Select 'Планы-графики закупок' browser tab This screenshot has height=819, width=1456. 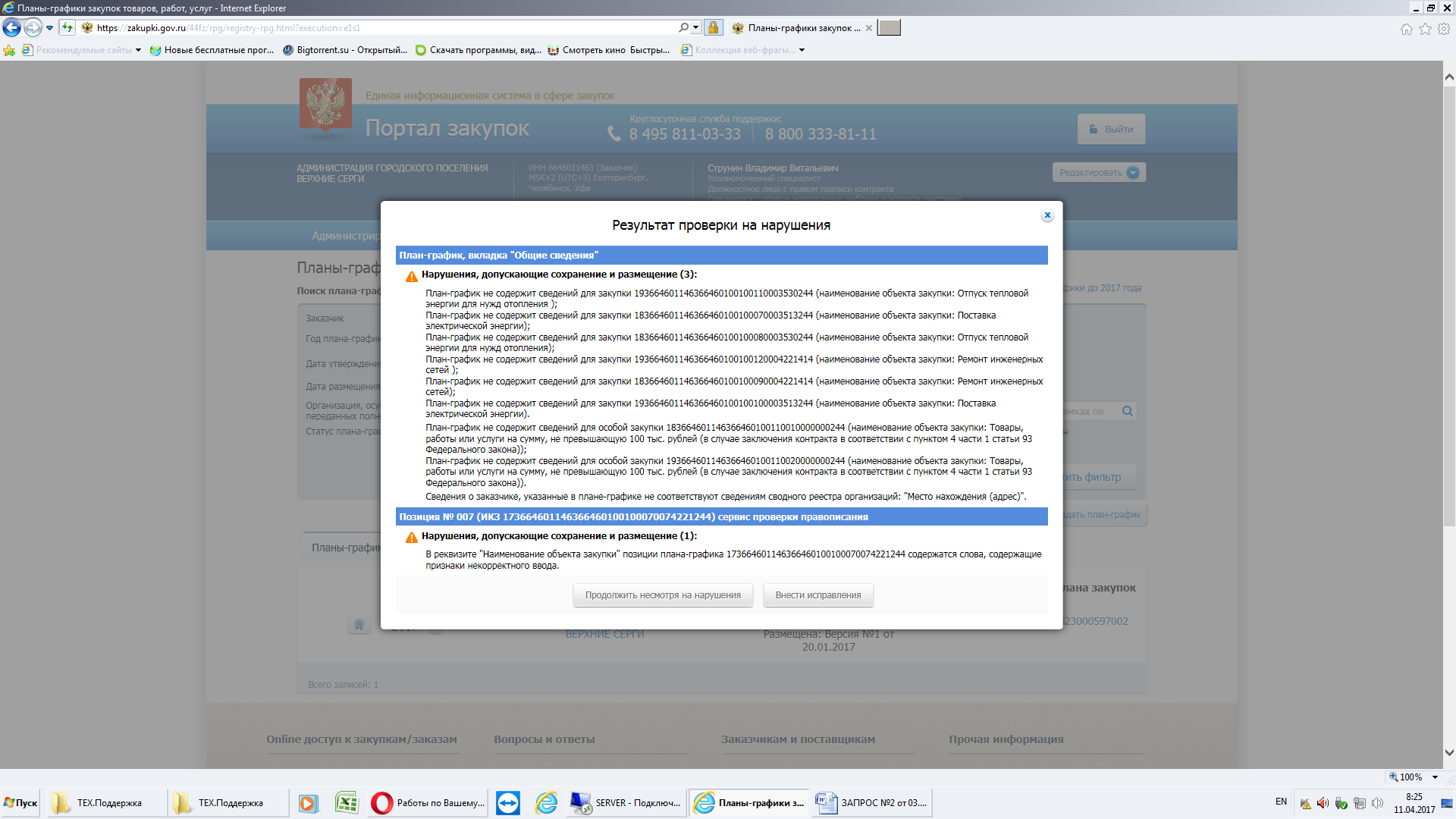click(802, 28)
